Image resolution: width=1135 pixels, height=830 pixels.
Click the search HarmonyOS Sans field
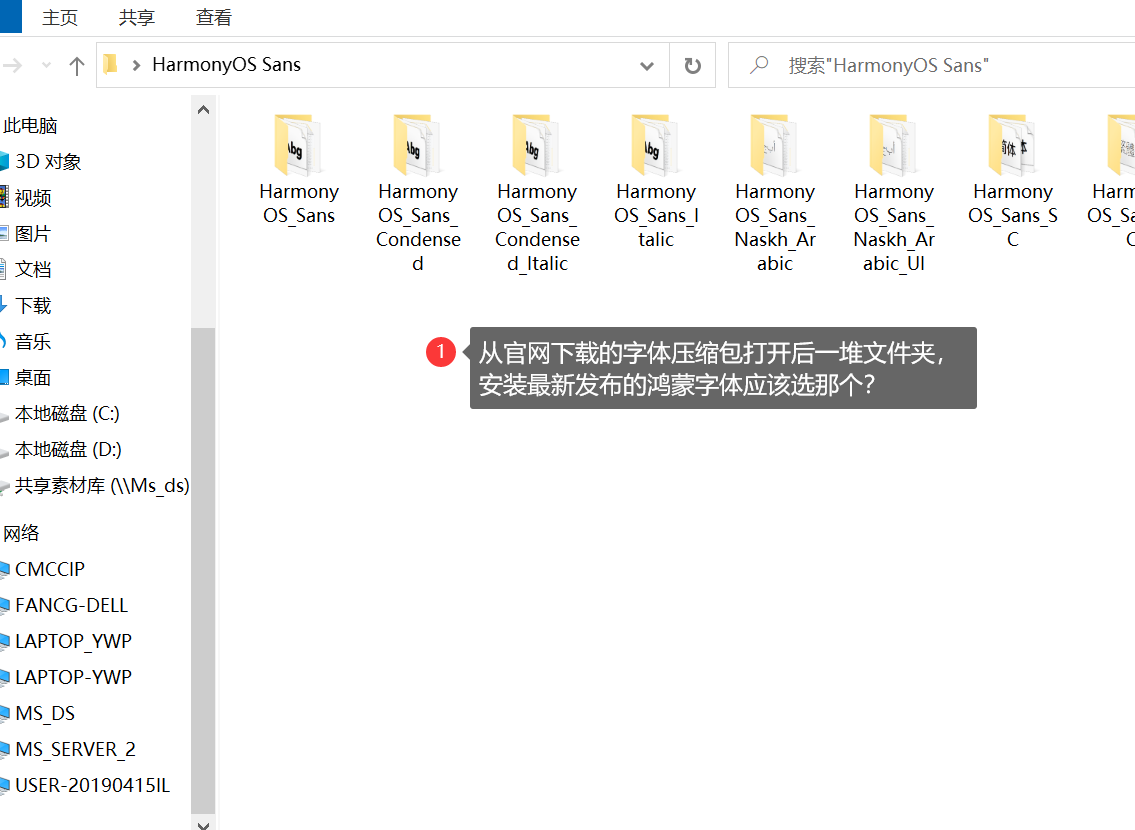pyautogui.click(x=932, y=65)
